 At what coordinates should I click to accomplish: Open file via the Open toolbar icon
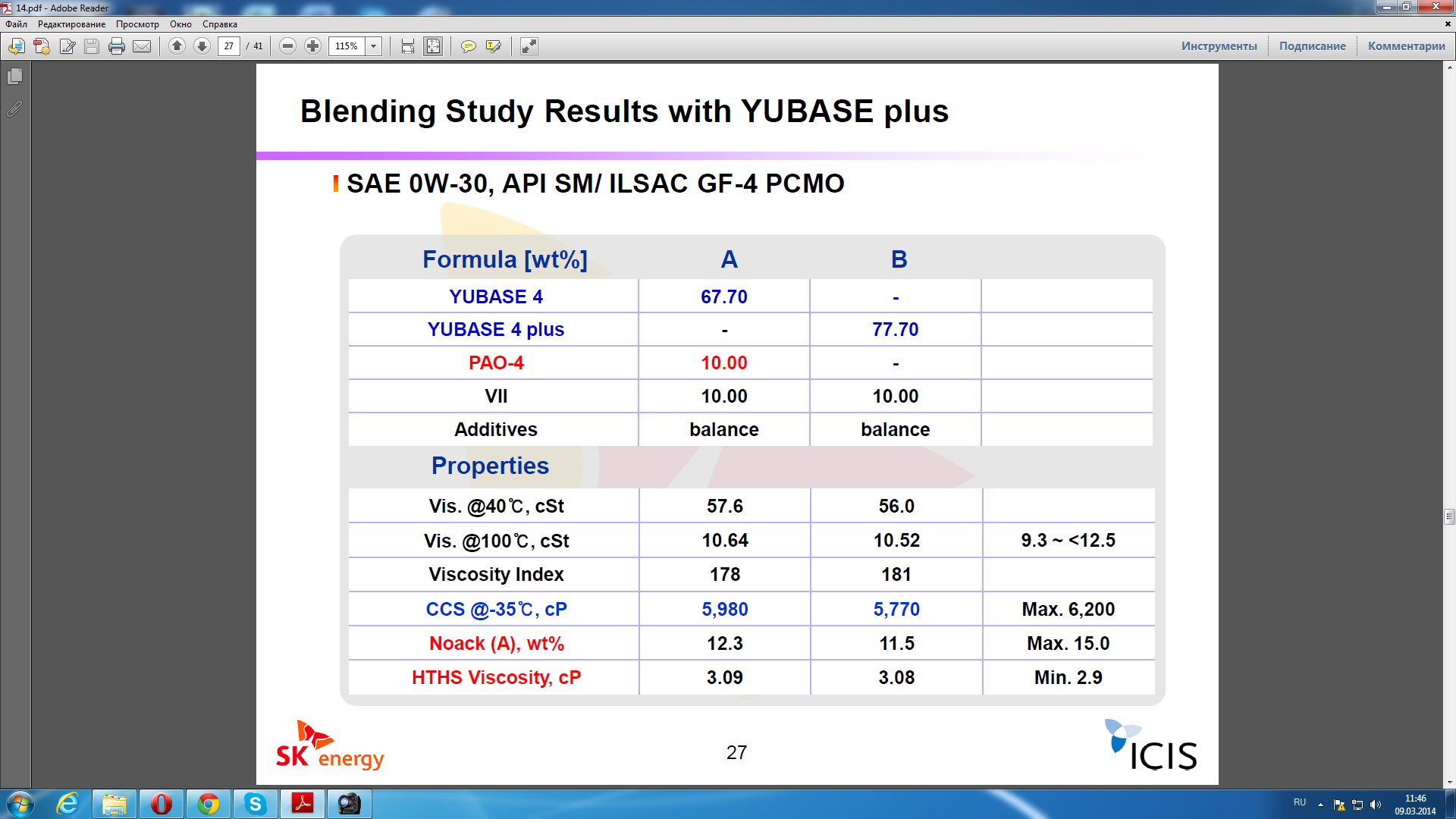tap(16, 46)
